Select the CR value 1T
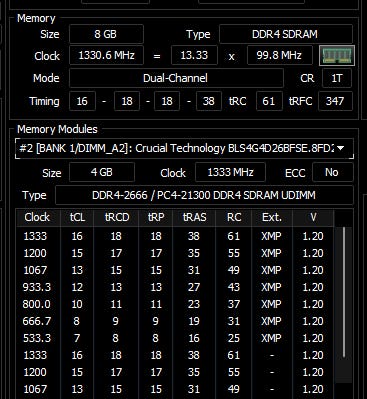Viewport: 367px width, 399px height. tap(337, 78)
